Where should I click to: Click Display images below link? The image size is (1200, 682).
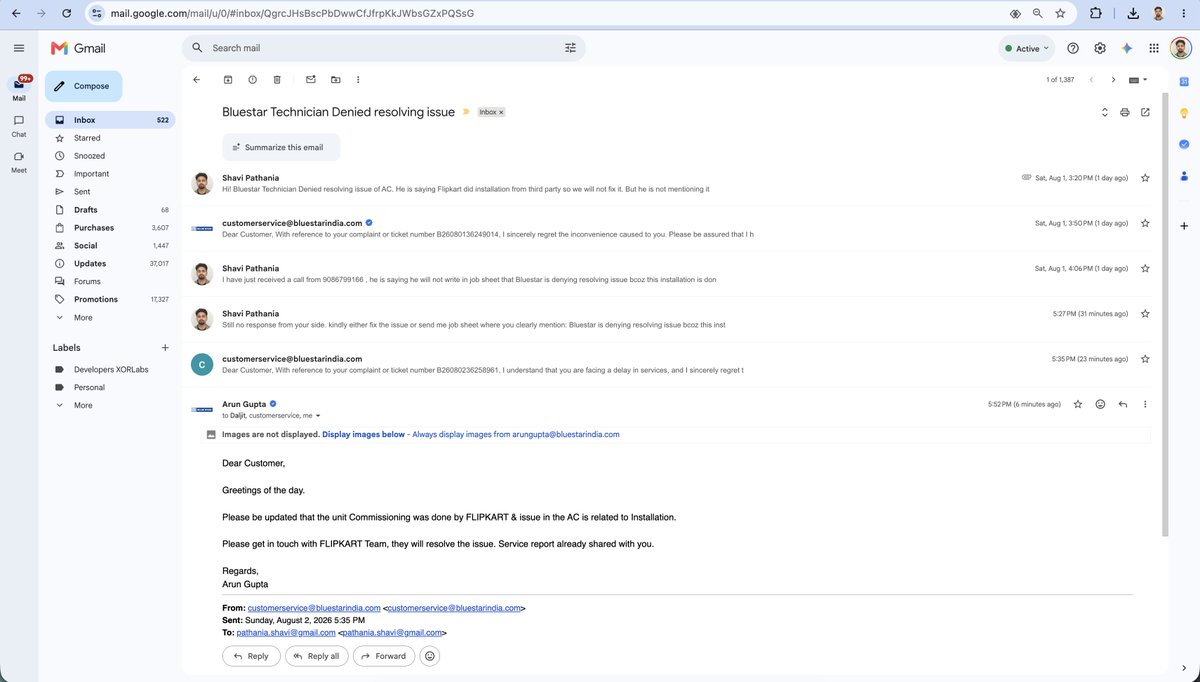(363, 435)
